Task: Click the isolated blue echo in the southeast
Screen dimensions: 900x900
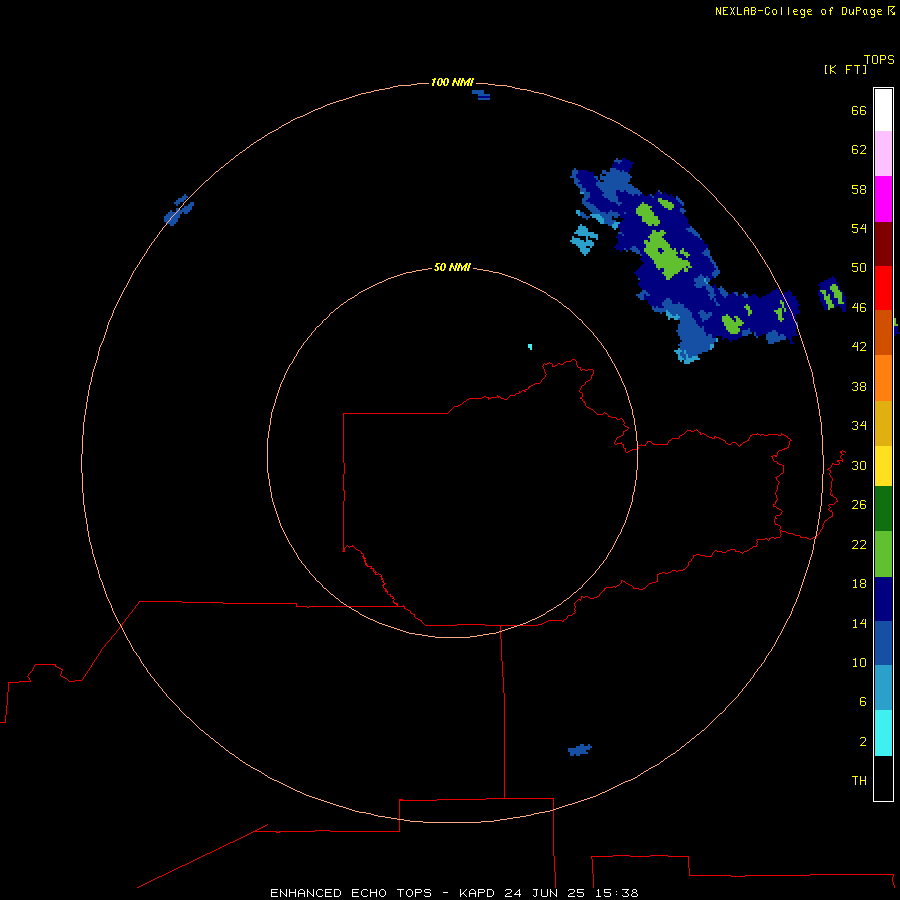Action: coord(580,750)
